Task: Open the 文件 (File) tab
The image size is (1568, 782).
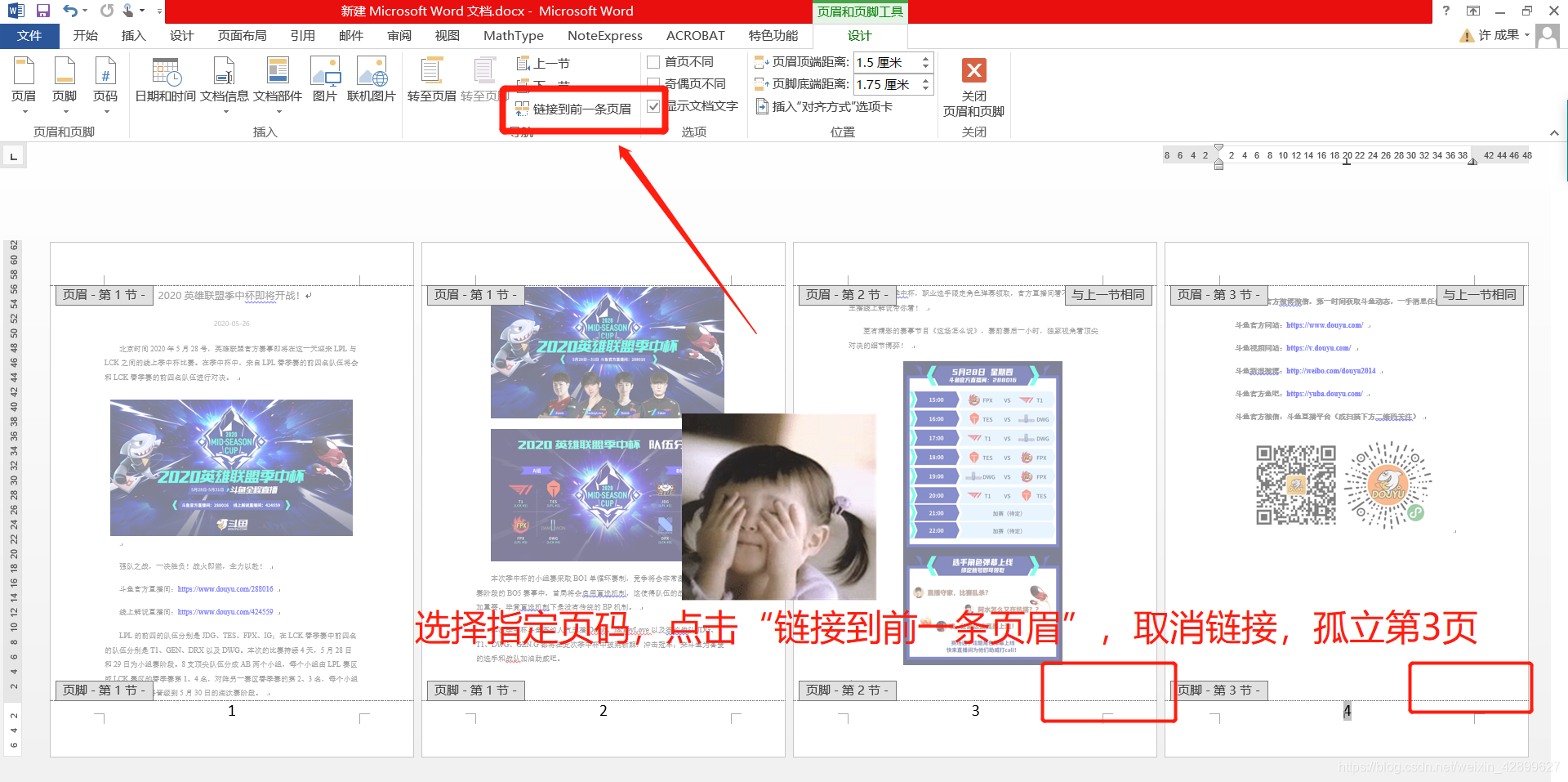Action: tap(29, 35)
